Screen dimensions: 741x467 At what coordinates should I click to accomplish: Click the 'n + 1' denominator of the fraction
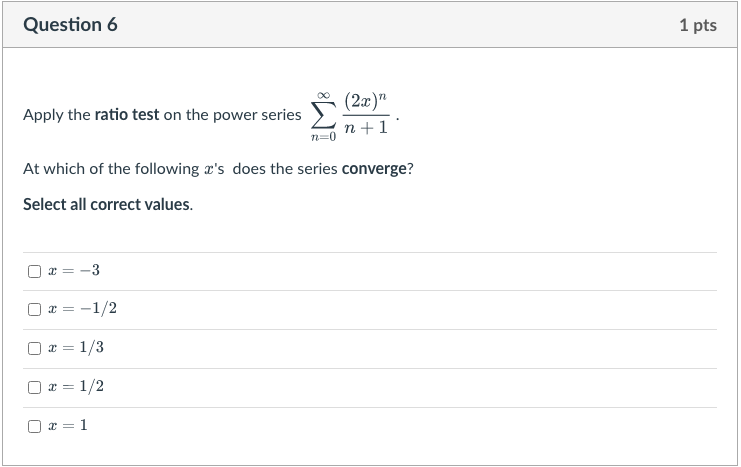pyautogui.click(x=365, y=129)
